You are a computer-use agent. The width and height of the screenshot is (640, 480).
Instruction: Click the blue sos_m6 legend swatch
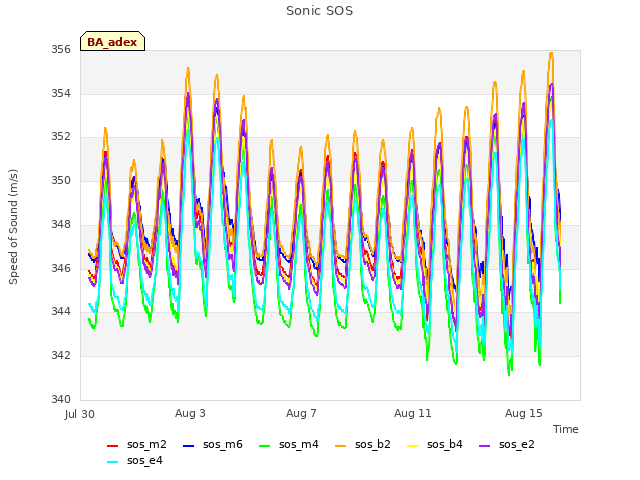coord(188,446)
